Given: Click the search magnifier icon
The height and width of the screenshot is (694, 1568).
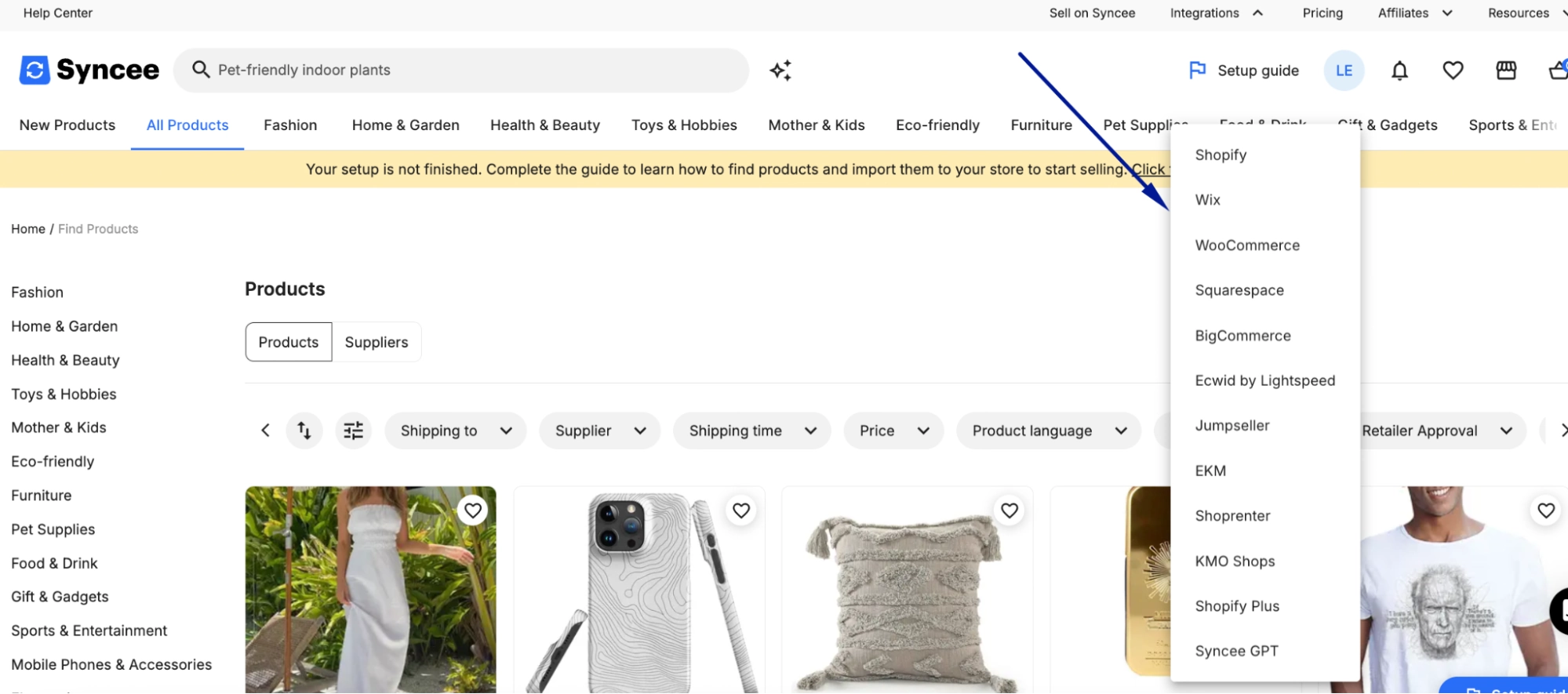Looking at the screenshot, I should point(201,70).
